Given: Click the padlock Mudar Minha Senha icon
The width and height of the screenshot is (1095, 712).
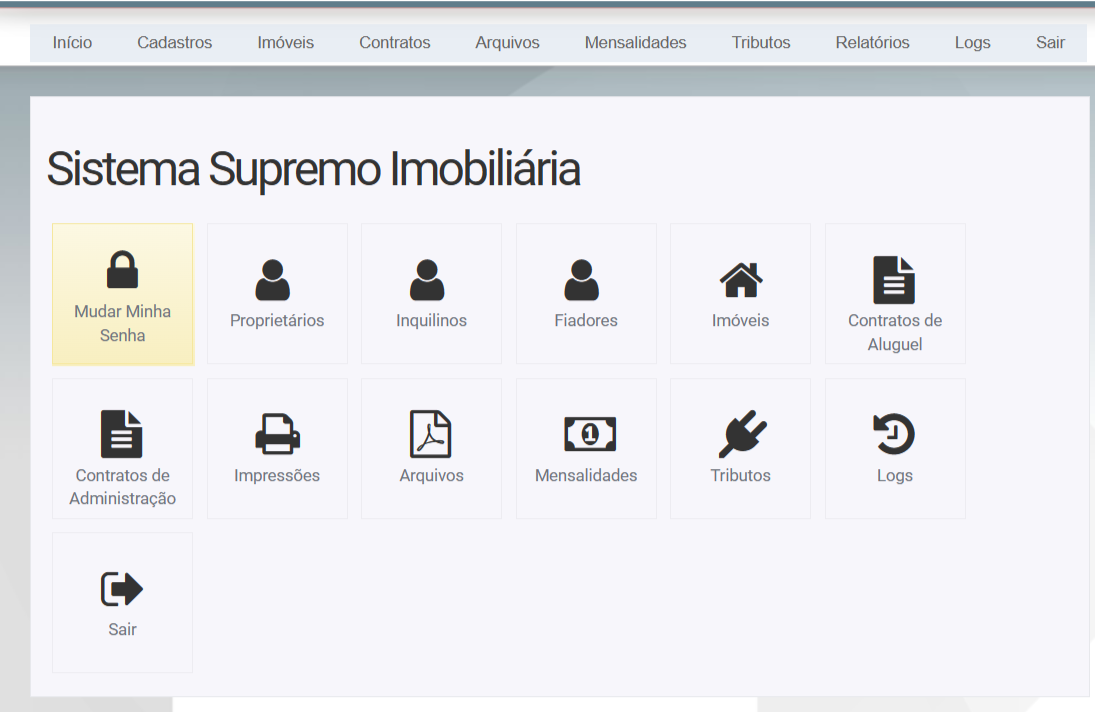Looking at the screenshot, I should click(x=122, y=270).
